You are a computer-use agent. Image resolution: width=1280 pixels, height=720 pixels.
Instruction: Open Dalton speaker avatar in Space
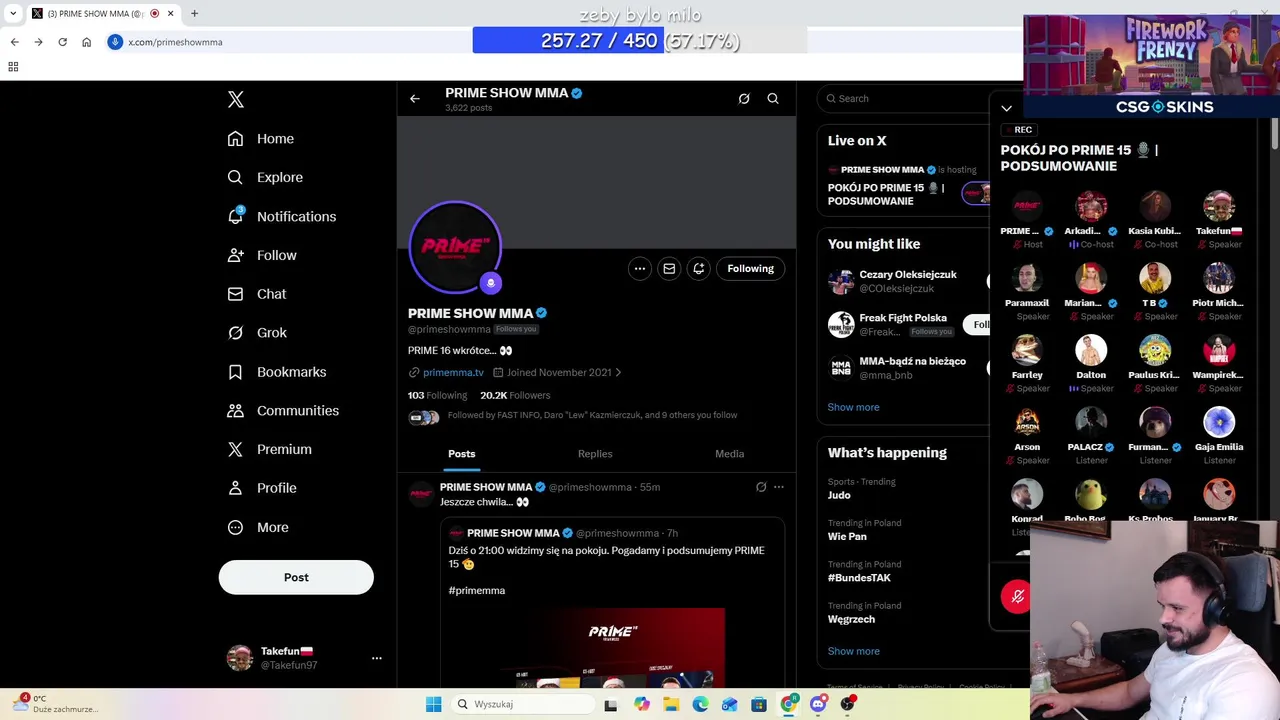(x=1091, y=350)
